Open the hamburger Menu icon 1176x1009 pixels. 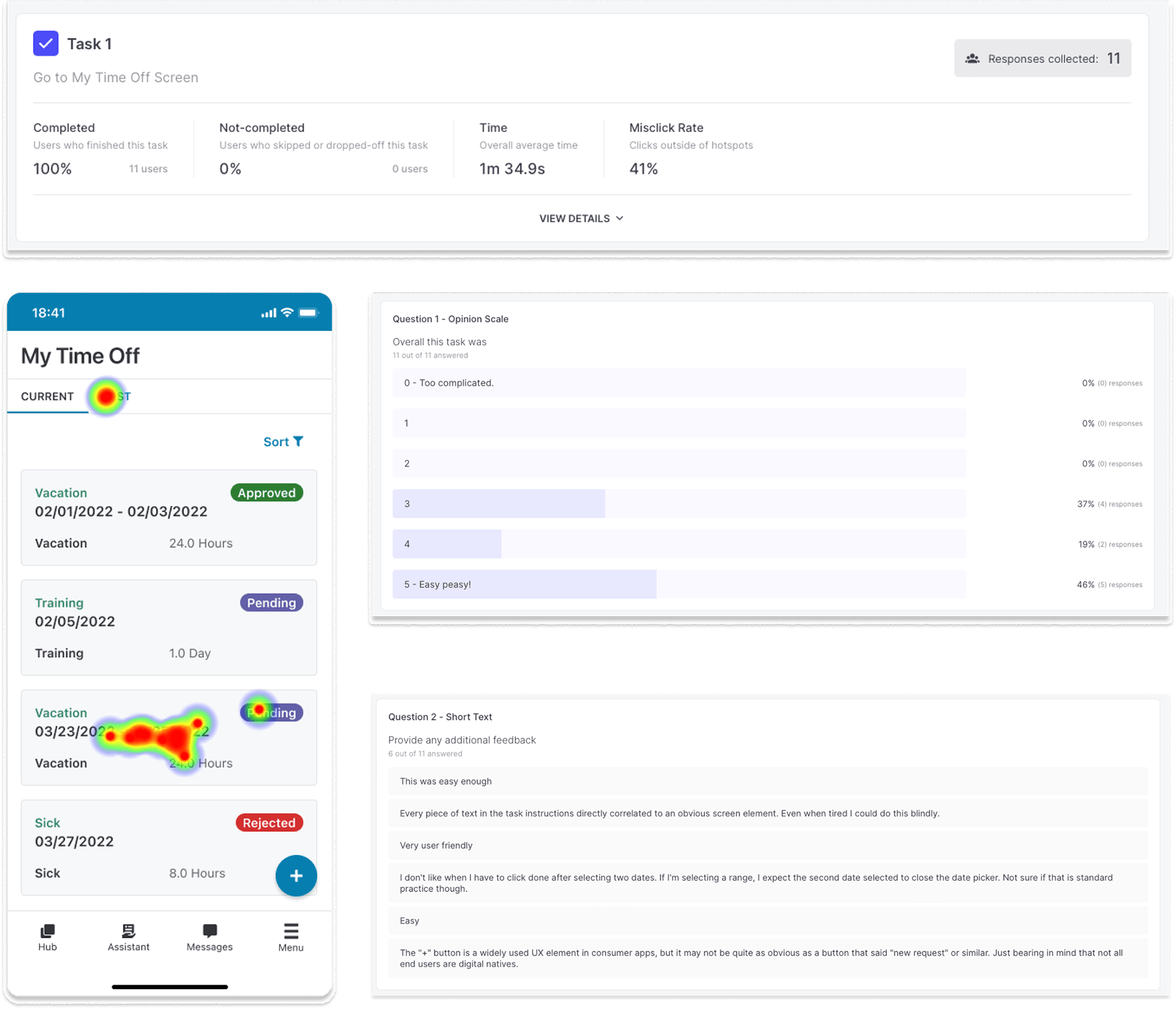[x=291, y=931]
